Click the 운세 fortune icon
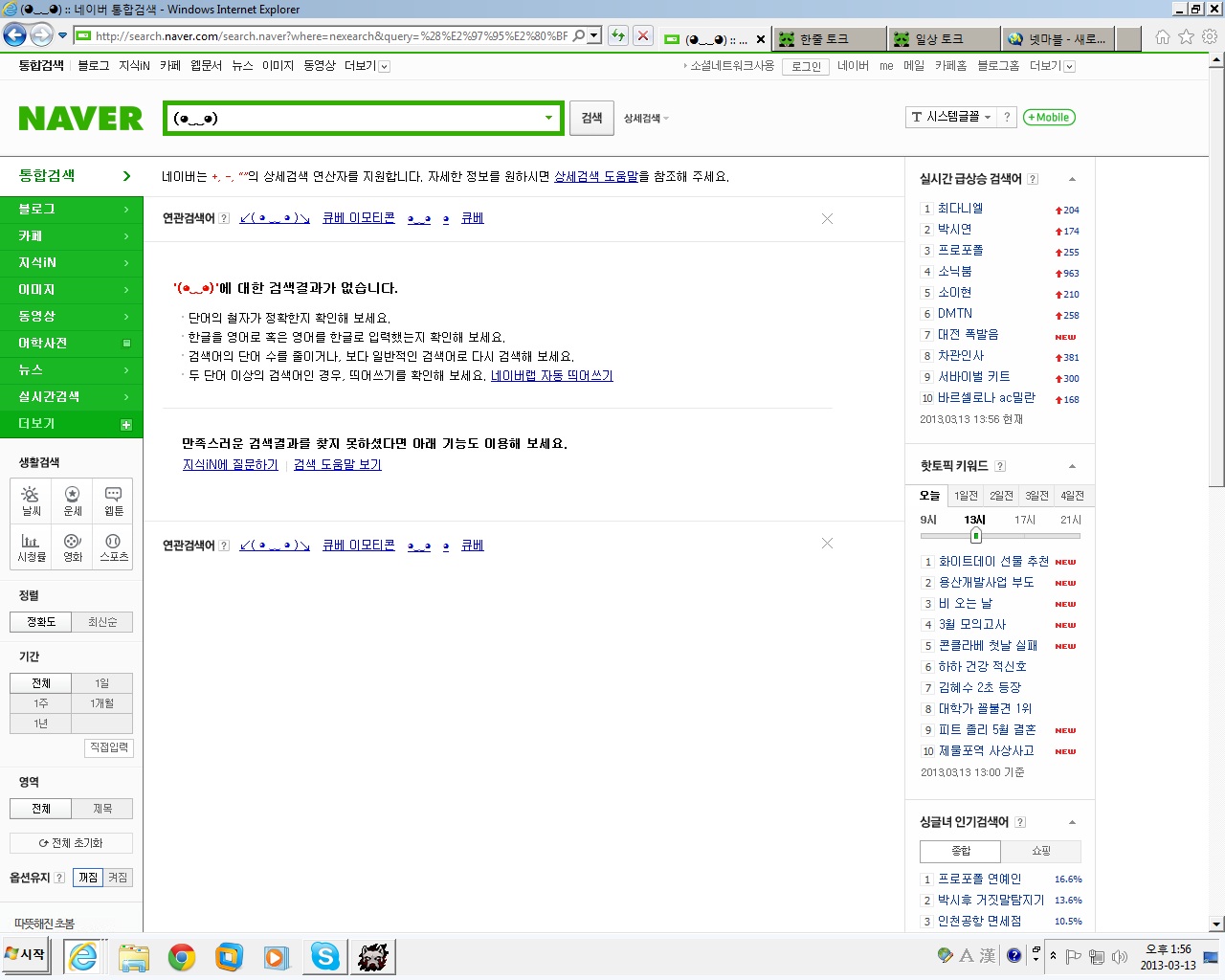The height and width of the screenshot is (980, 1225). (x=72, y=501)
